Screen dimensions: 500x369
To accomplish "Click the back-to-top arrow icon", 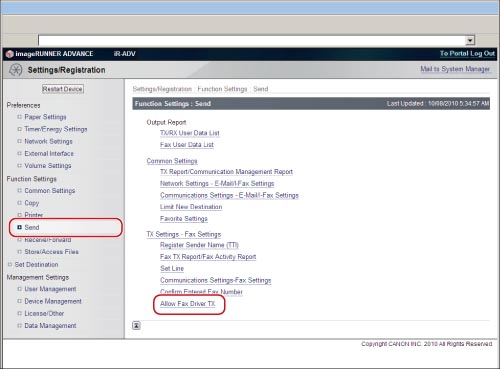I will (x=136, y=325).
